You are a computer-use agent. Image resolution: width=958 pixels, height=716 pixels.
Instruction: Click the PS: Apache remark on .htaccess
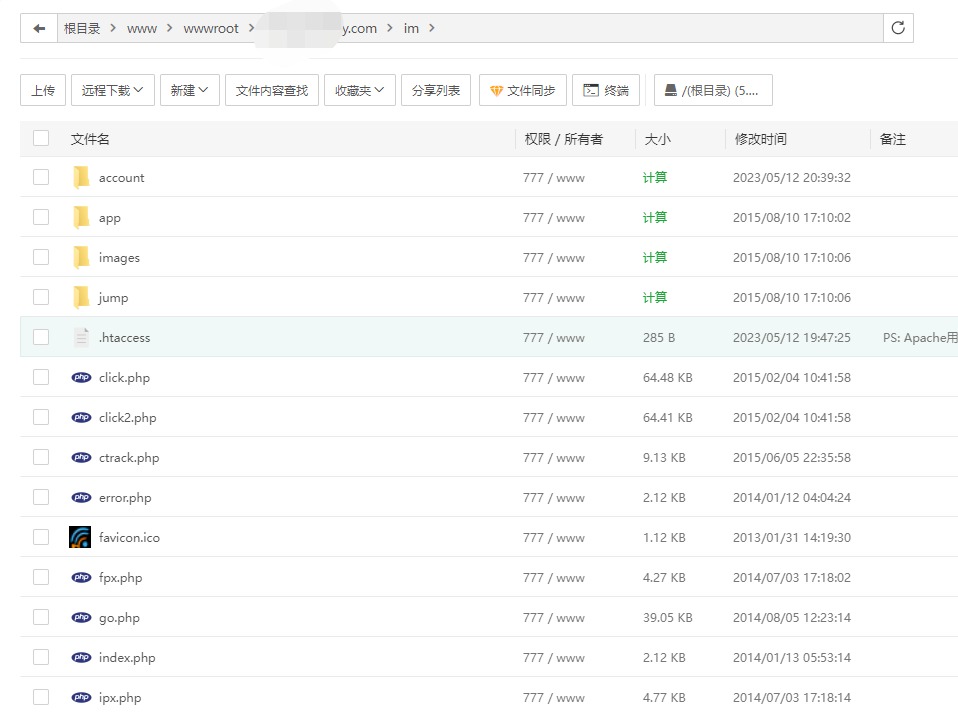tap(920, 337)
